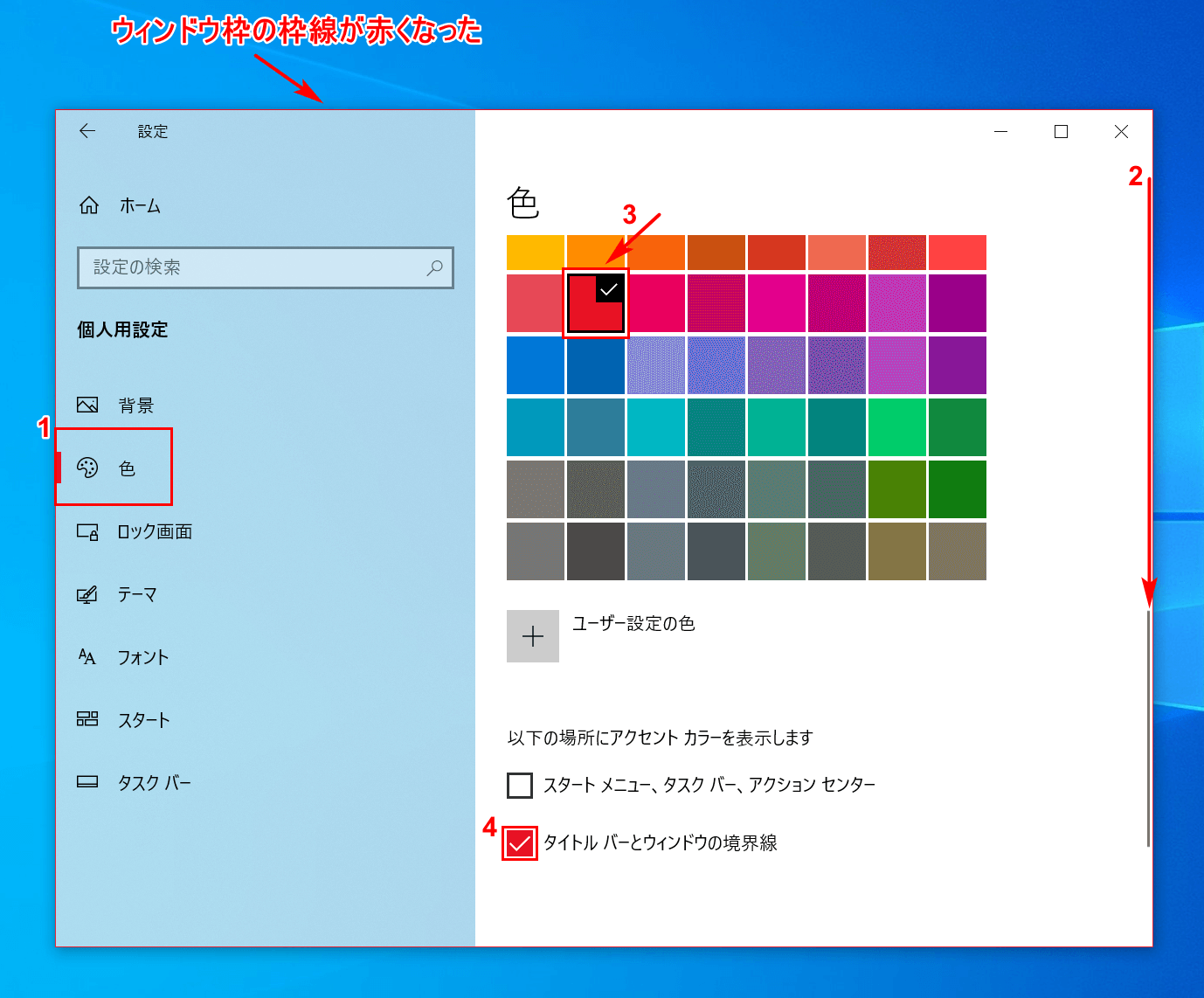This screenshot has height=998, width=1204.
Task: Click the back arrow in Settings header
Action: pyautogui.click(x=87, y=131)
